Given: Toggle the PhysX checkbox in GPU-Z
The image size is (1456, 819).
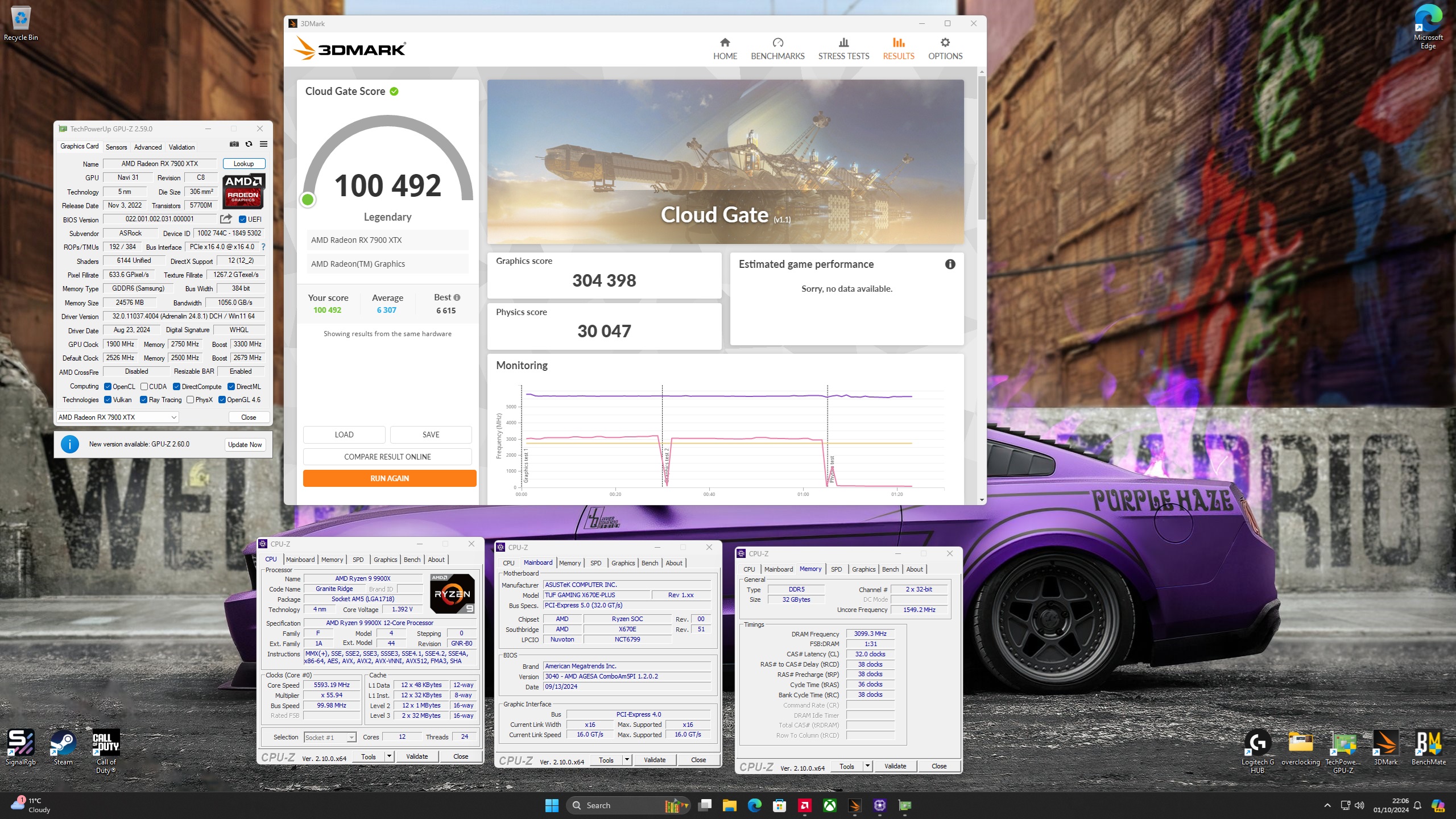Looking at the screenshot, I should click(x=190, y=400).
